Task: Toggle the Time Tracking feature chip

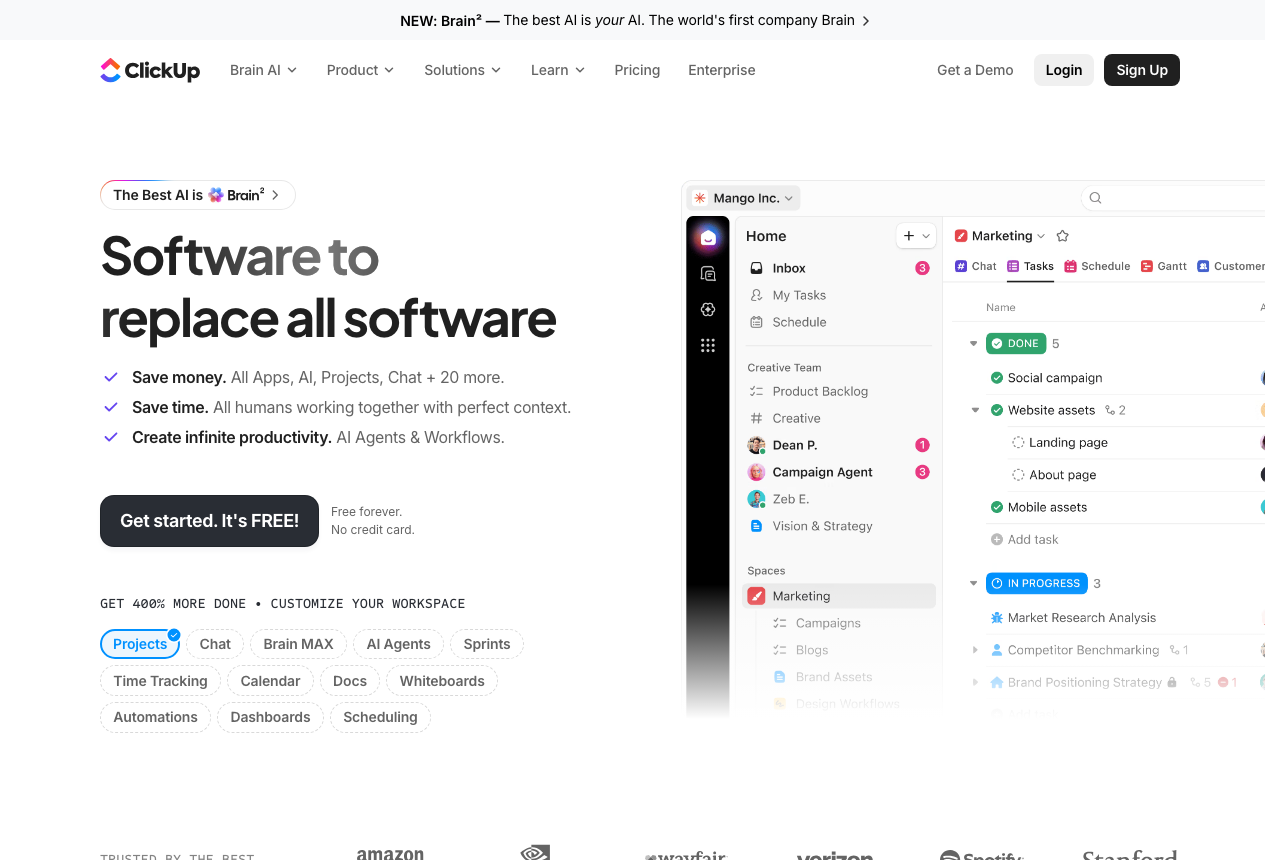Action: tap(160, 681)
